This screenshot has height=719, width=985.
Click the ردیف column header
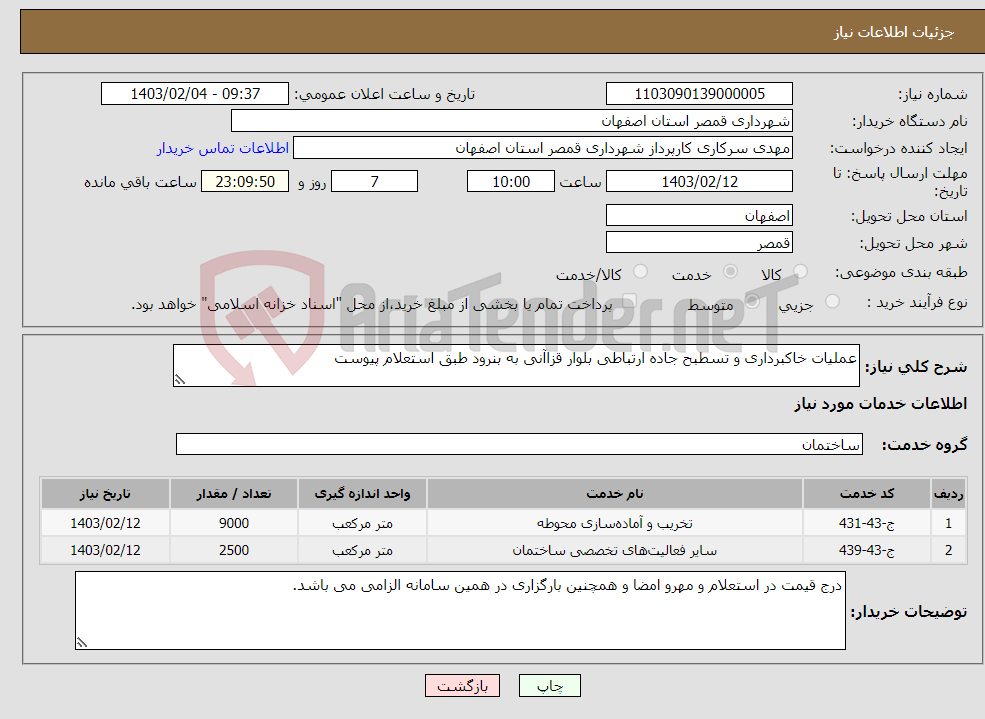(948, 494)
